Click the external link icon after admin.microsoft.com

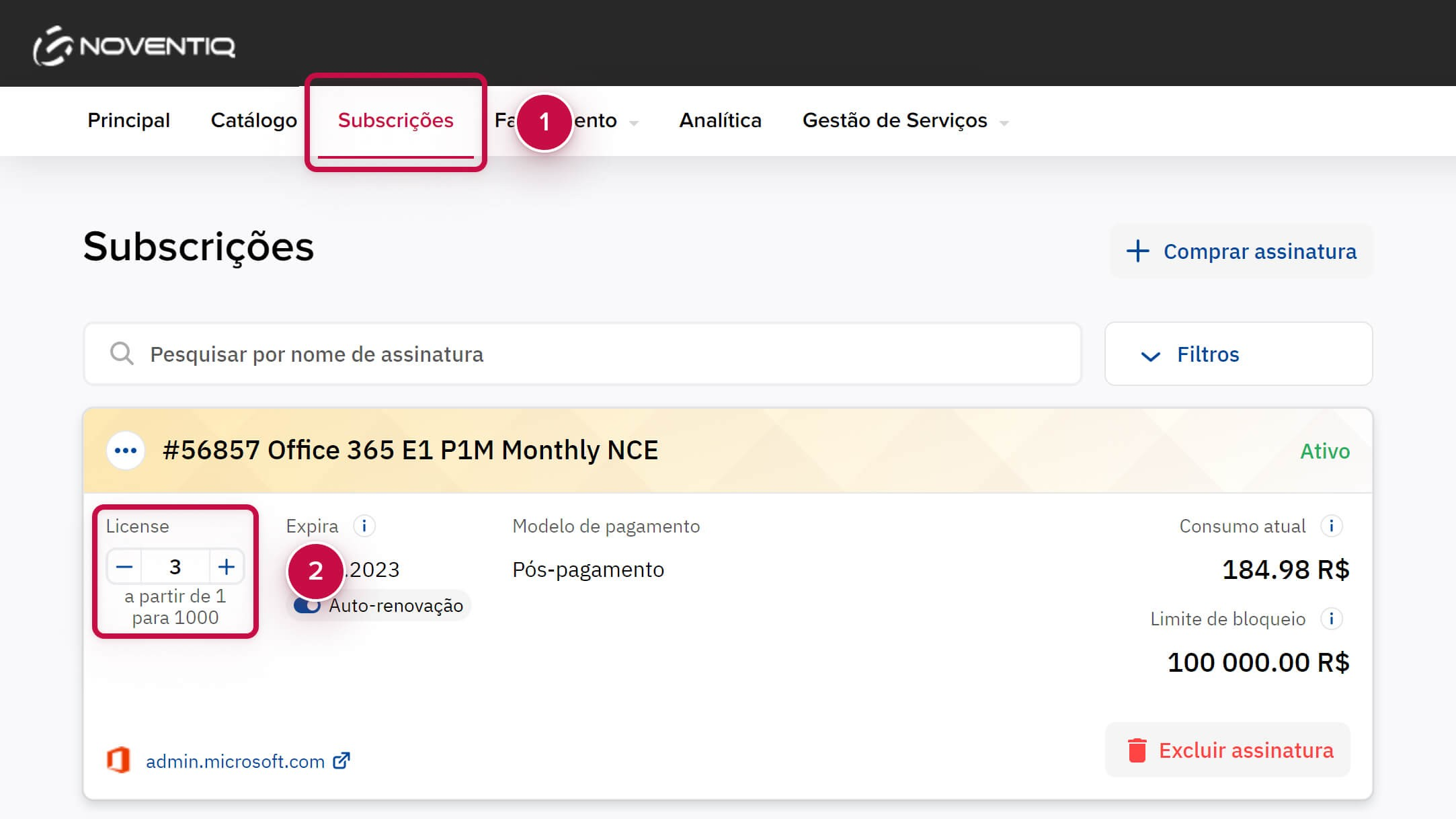[x=341, y=760]
